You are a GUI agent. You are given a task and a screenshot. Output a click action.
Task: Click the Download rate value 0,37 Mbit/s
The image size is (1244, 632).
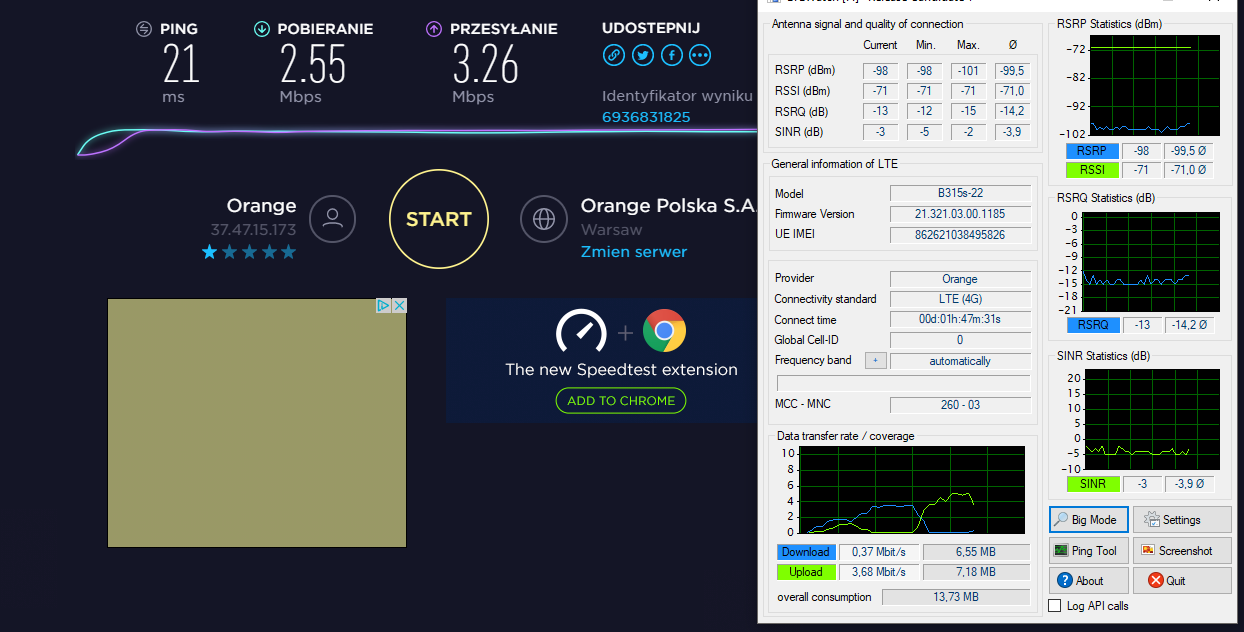tap(879, 552)
